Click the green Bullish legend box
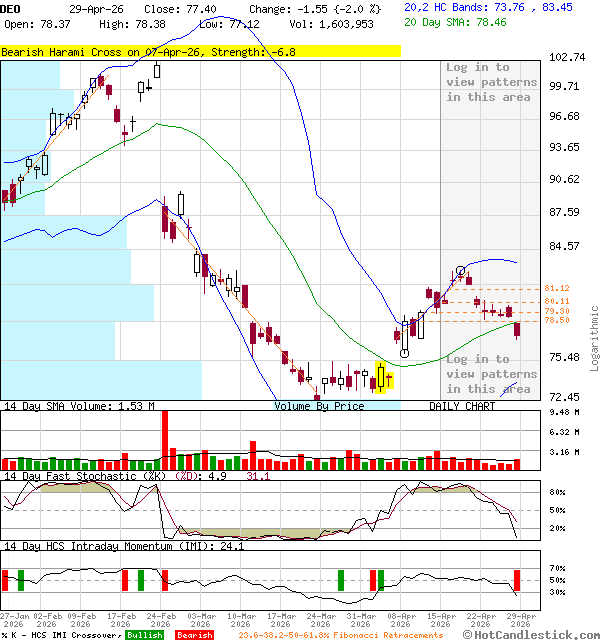Image resolution: width=600 pixels, height=640 pixels. pos(145,635)
